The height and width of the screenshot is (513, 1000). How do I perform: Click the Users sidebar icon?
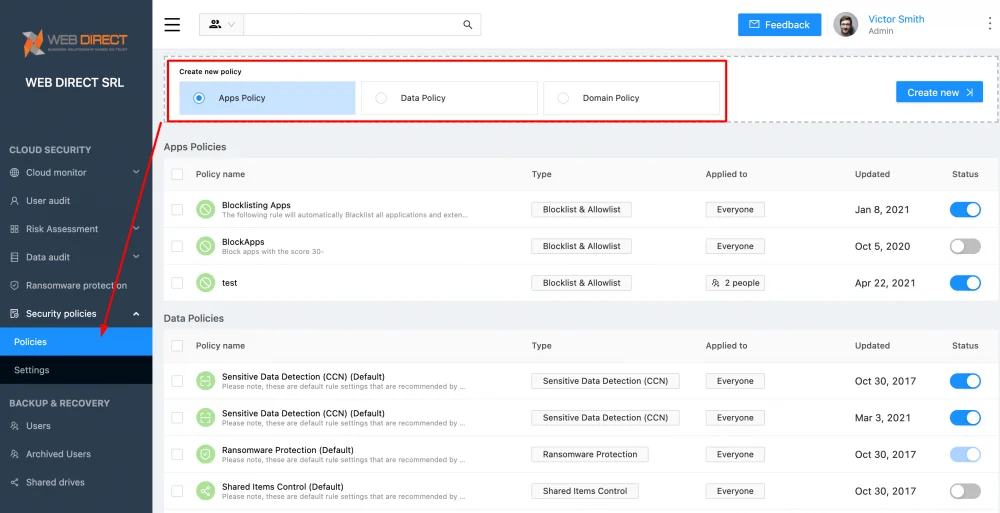click(x=15, y=426)
